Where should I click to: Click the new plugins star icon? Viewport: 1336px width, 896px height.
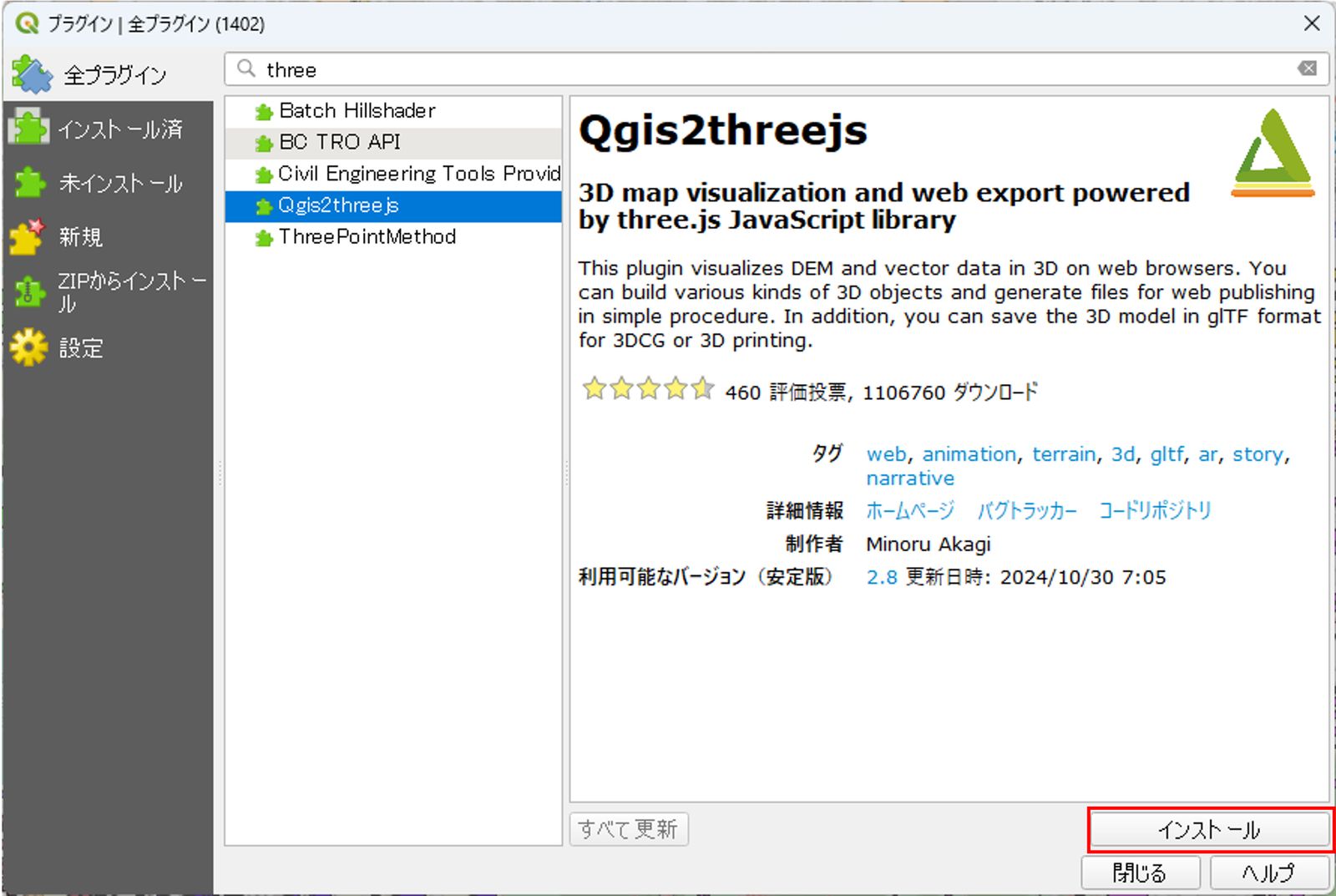coord(27,237)
